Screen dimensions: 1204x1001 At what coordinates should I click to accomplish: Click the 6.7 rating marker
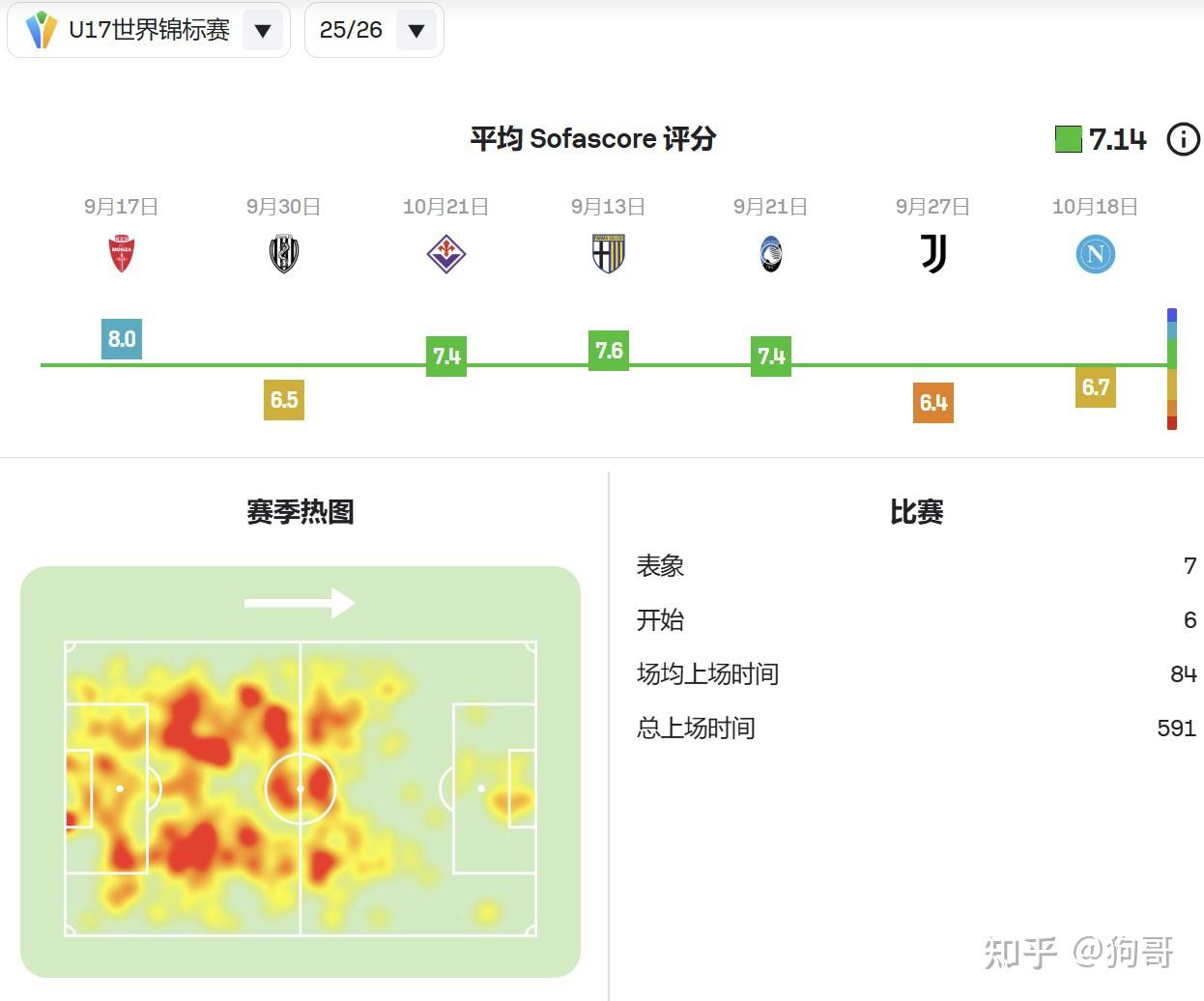pyautogui.click(x=1096, y=387)
